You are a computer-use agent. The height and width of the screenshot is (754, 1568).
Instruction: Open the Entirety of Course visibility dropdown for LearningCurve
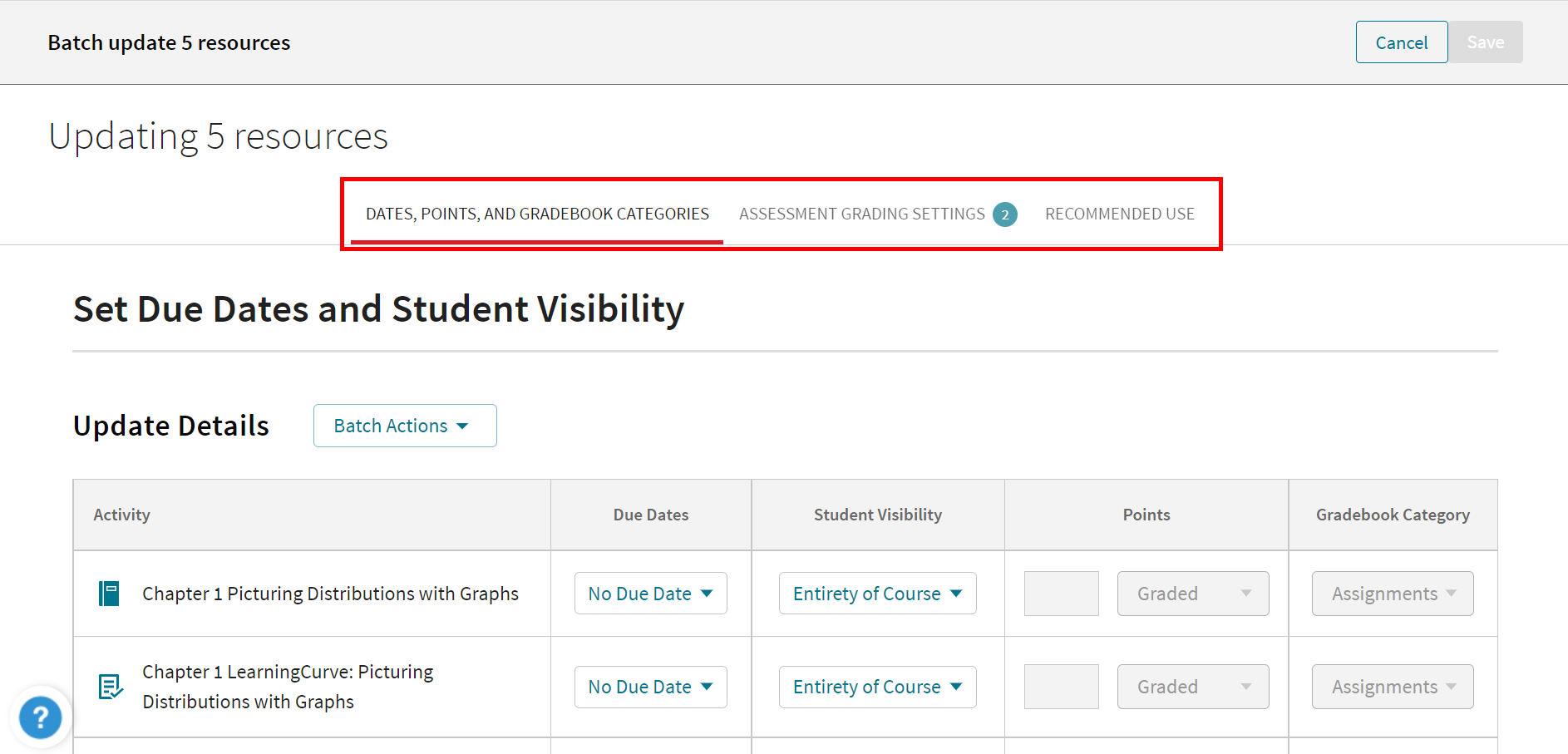[877, 687]
